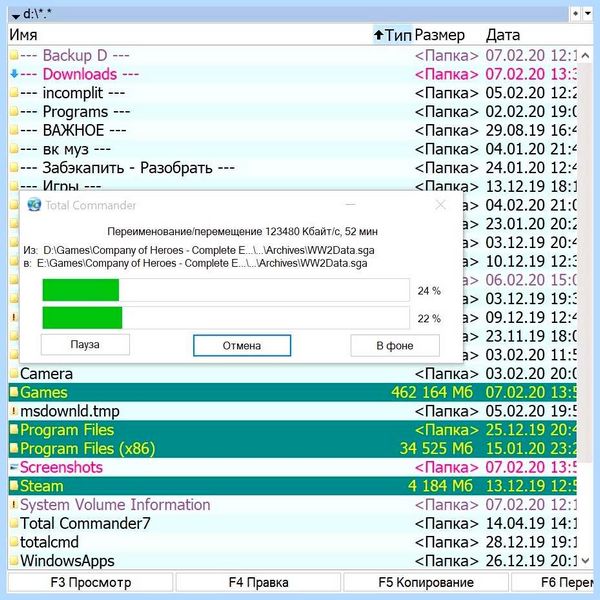This screenshot has height=600, width=600.
Task: Click the Programs folder icon
Action: click(14, 111)
